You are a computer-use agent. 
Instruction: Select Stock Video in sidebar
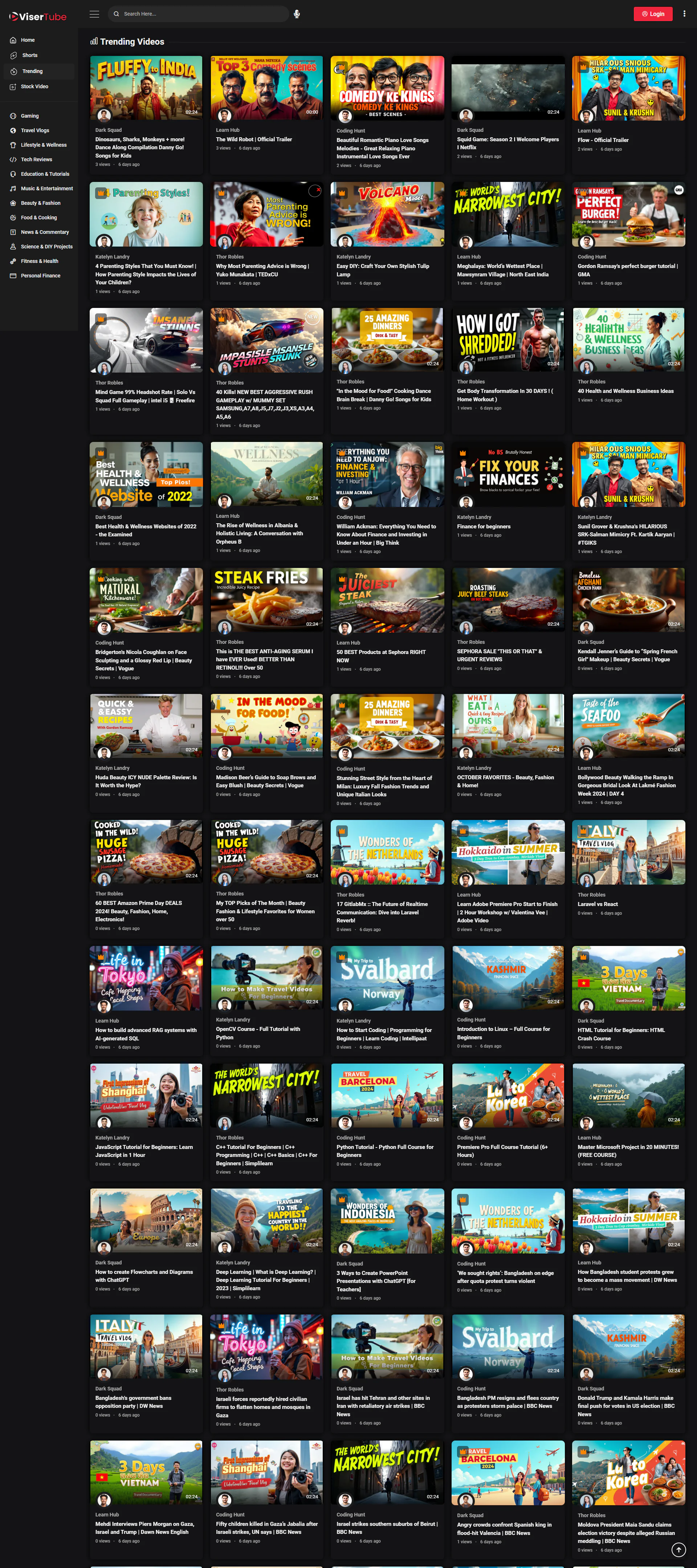(34, 86)
